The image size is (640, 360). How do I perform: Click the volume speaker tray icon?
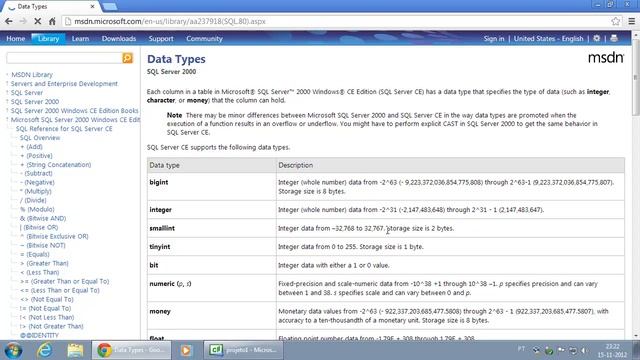tap(584, 350)
